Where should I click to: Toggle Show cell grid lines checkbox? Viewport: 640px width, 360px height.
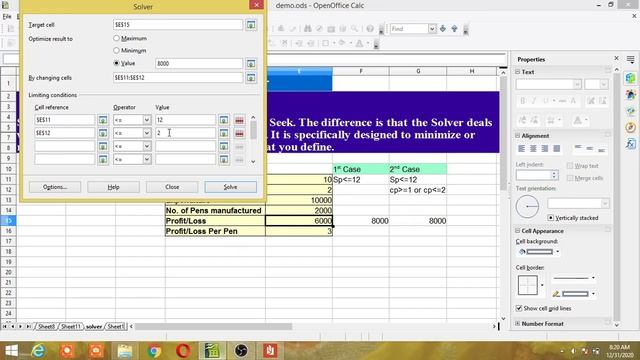point(519,308)
